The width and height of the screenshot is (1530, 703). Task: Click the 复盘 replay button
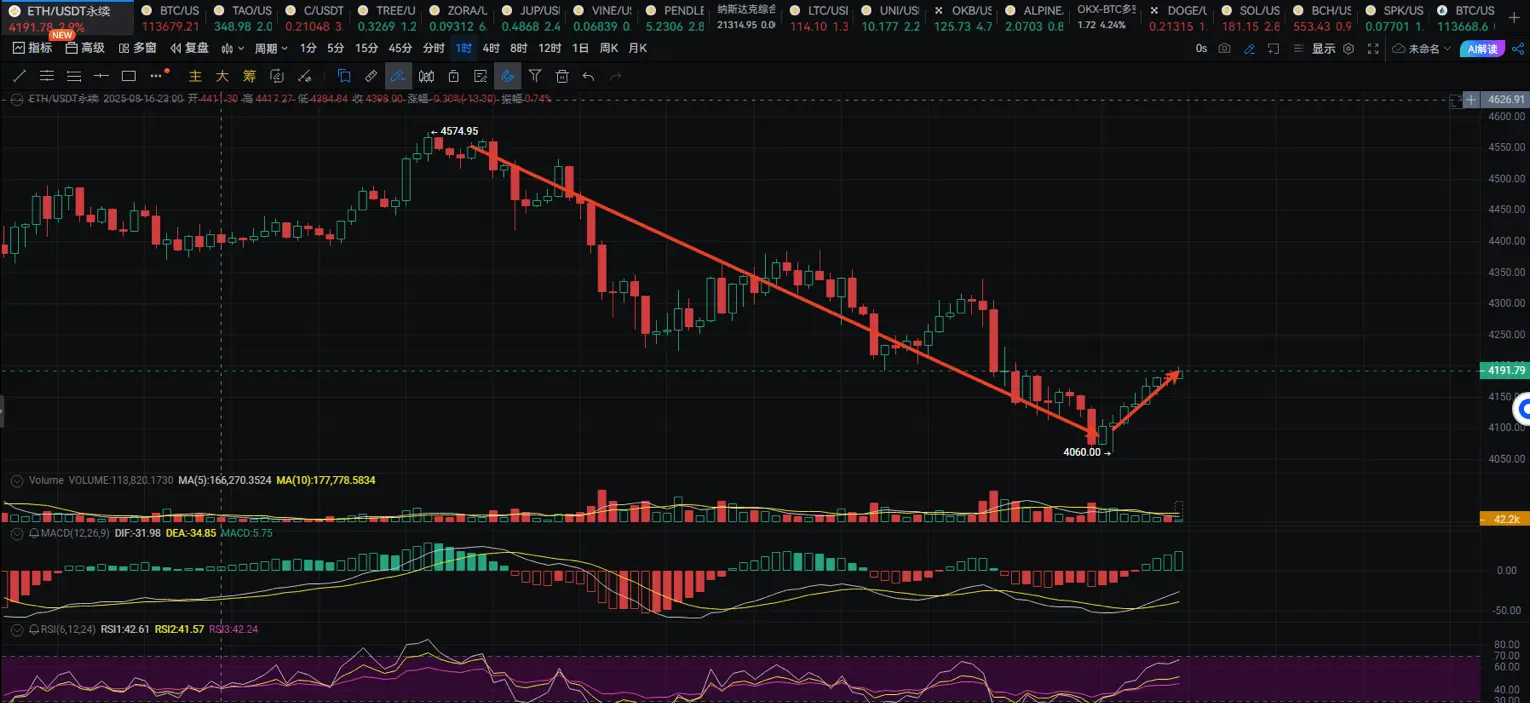tap(189, 48)
